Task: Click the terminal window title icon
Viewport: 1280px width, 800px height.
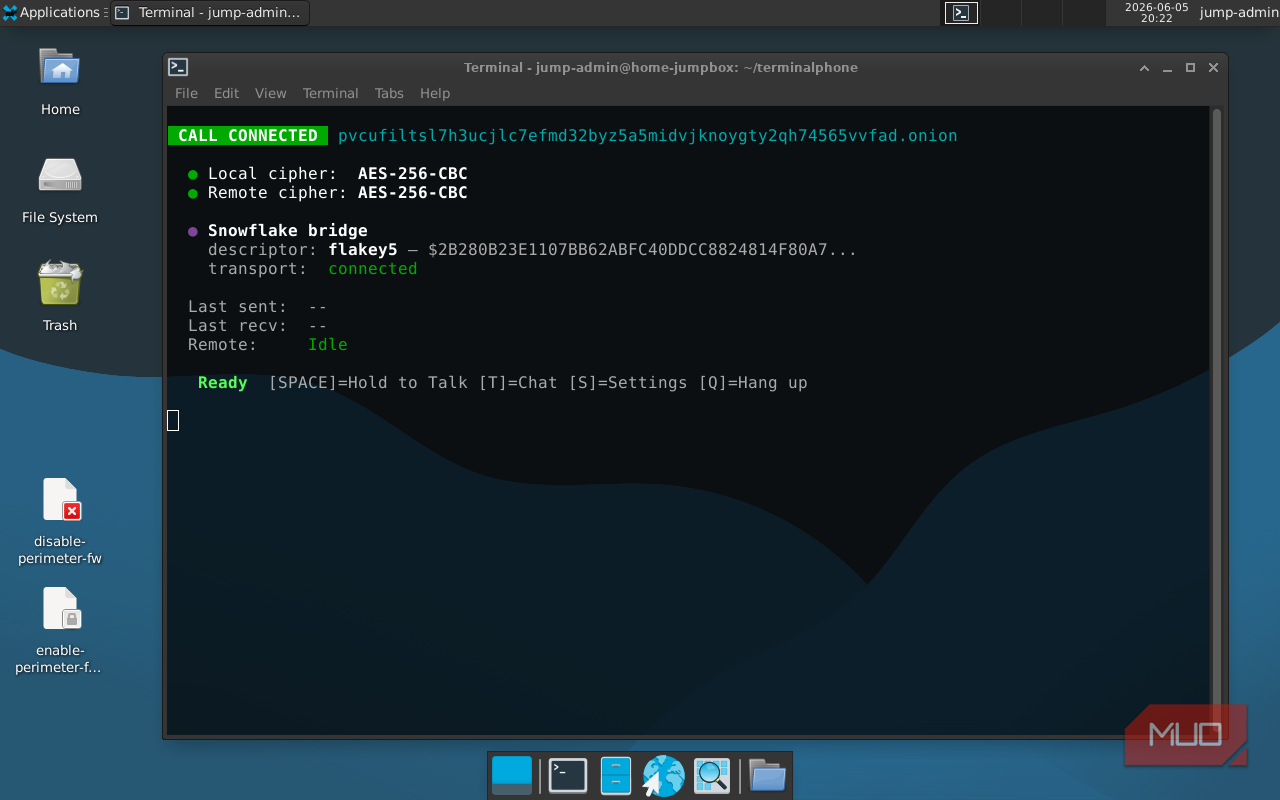Action: tap(178, 67)
